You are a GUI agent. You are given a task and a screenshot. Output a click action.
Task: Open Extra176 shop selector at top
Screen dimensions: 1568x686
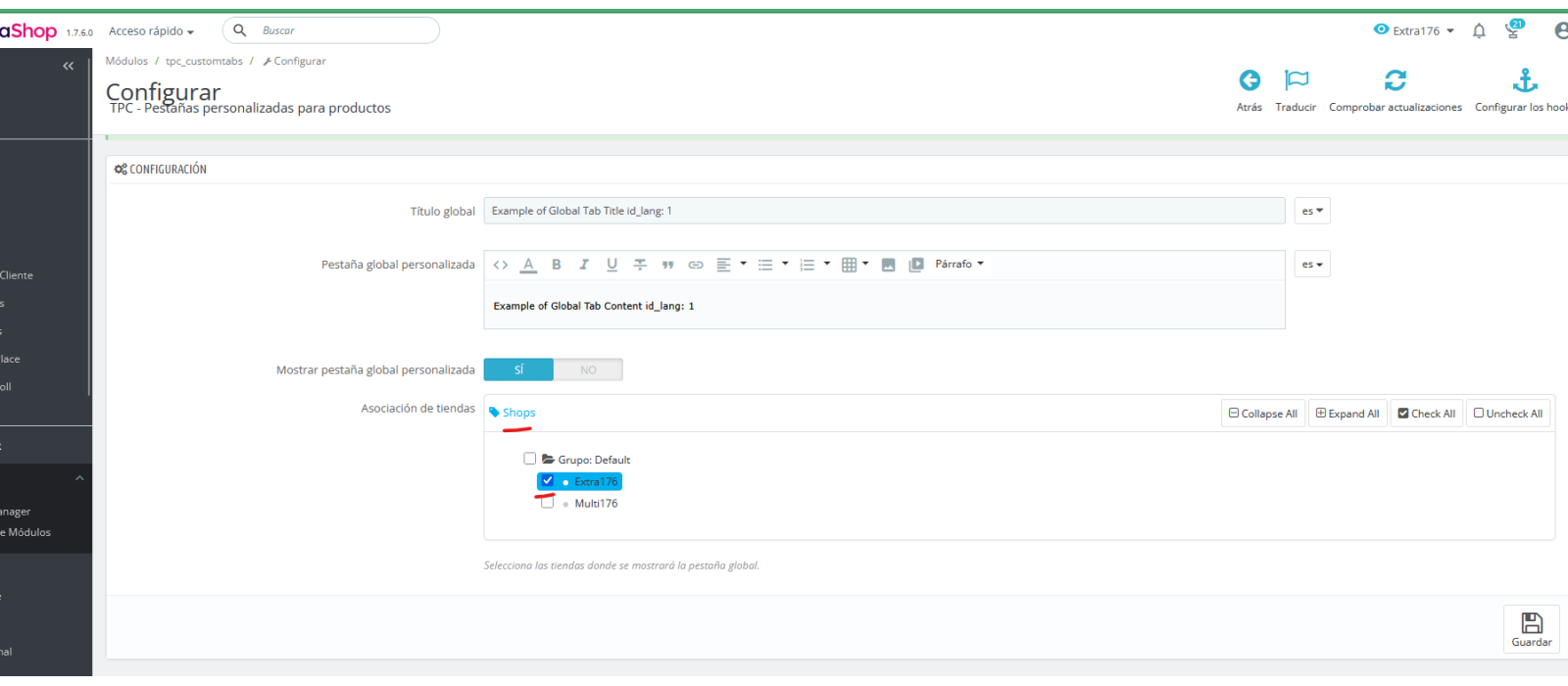click(1414, 30)
